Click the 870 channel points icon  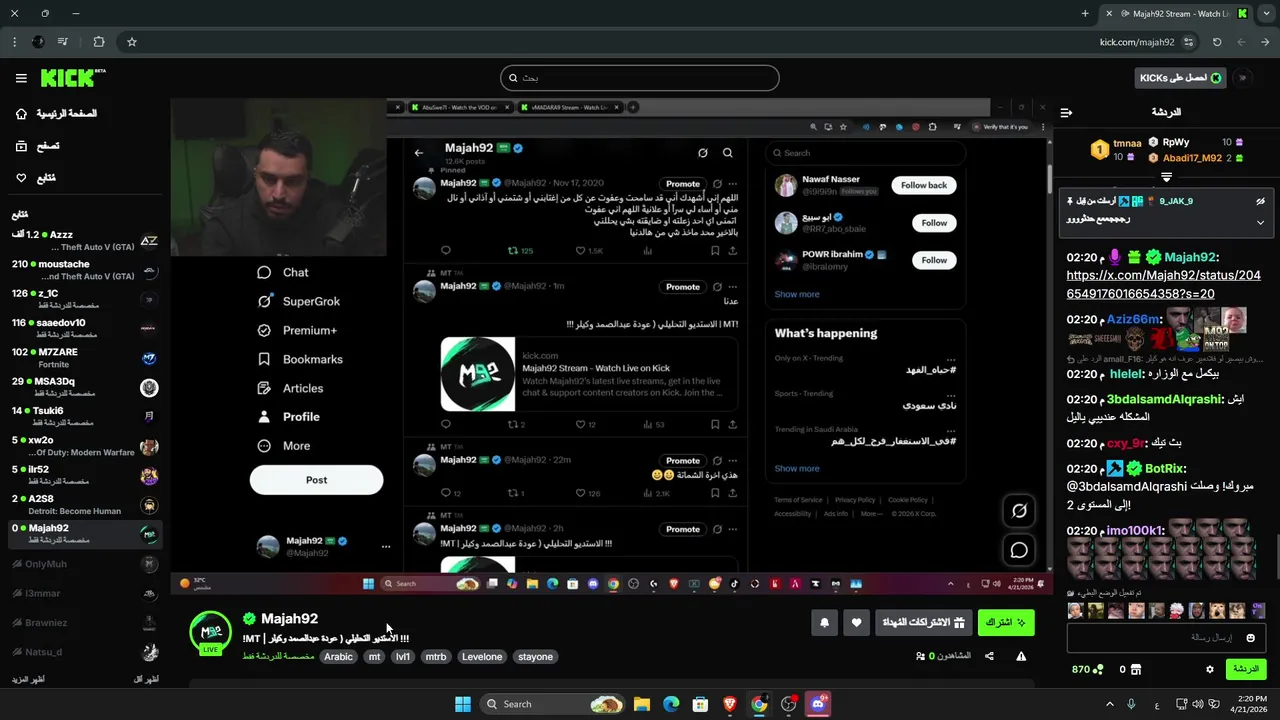pyautogui.click(x=1097, y=669)
